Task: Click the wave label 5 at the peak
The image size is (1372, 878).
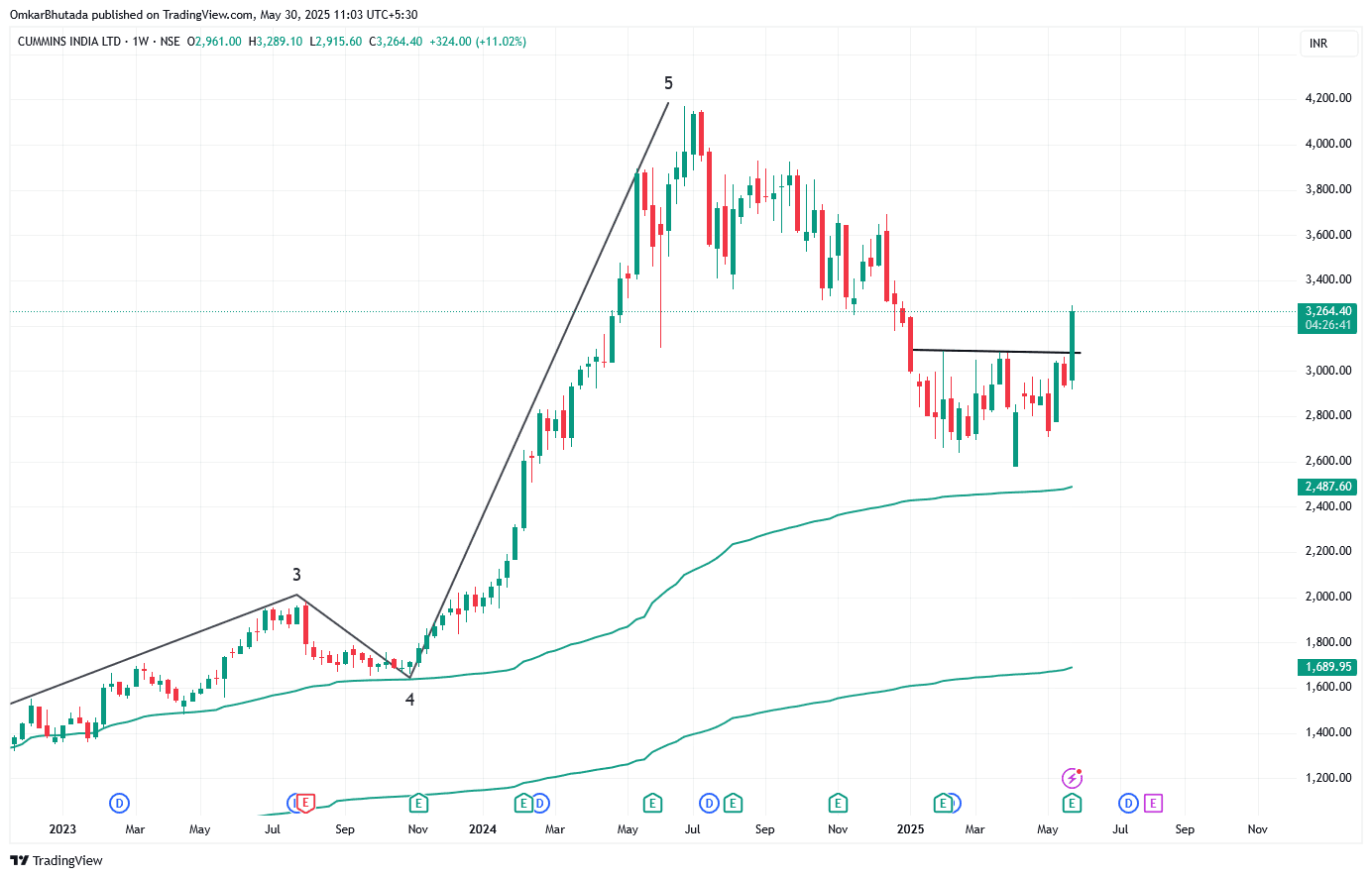Action: pos(668,83)
